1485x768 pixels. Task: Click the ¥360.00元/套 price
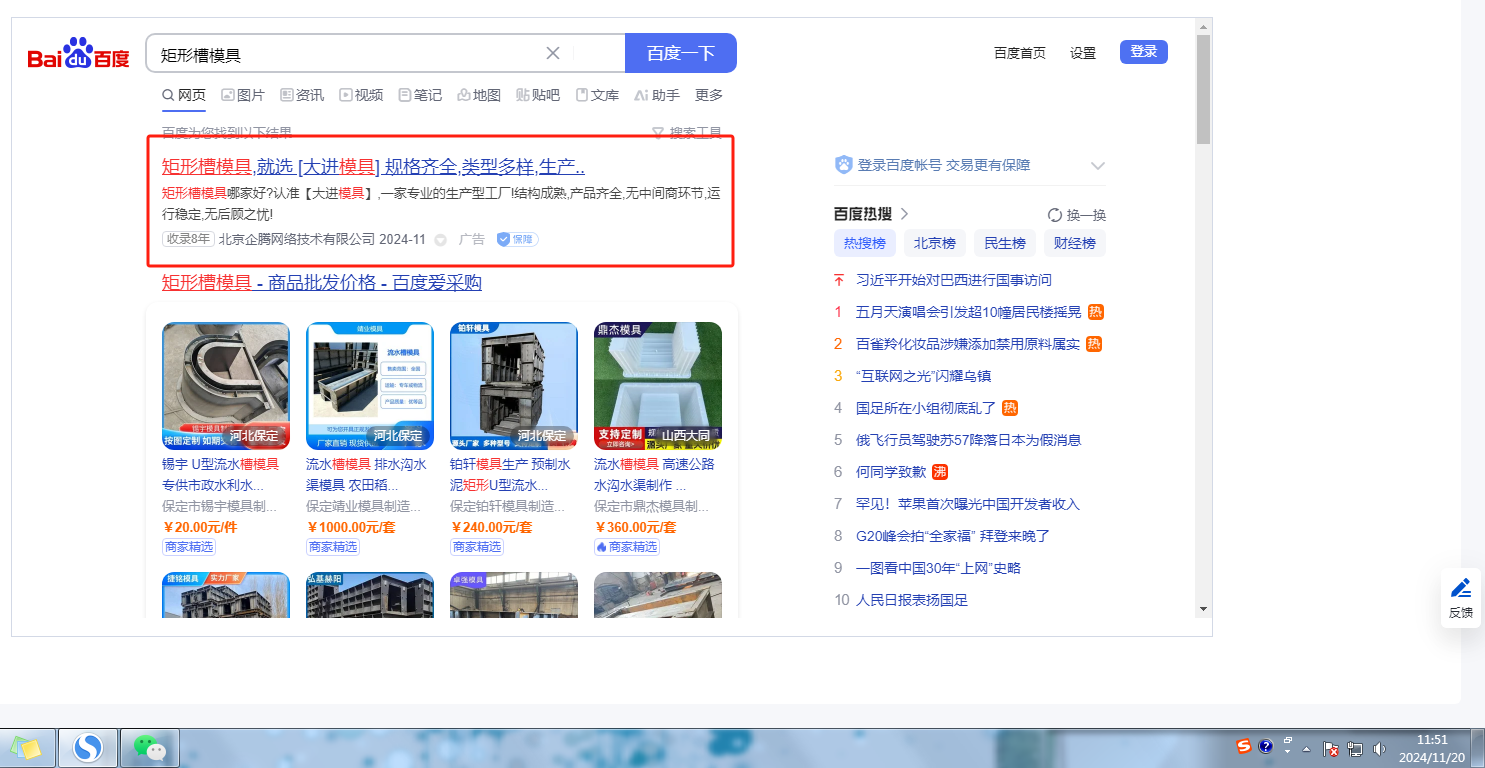[635, 527]
